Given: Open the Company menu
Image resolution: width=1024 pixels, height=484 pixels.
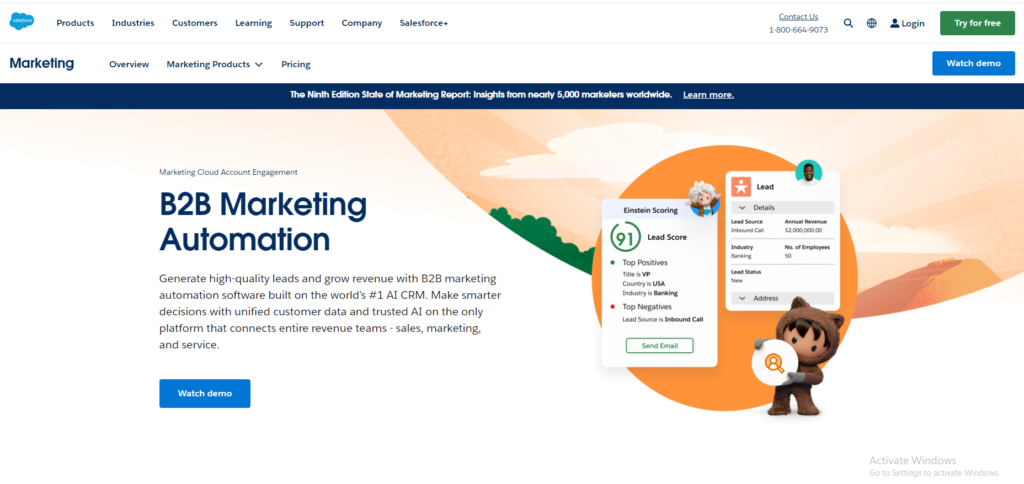Looking at the screenshot, I should pos(362,23).
